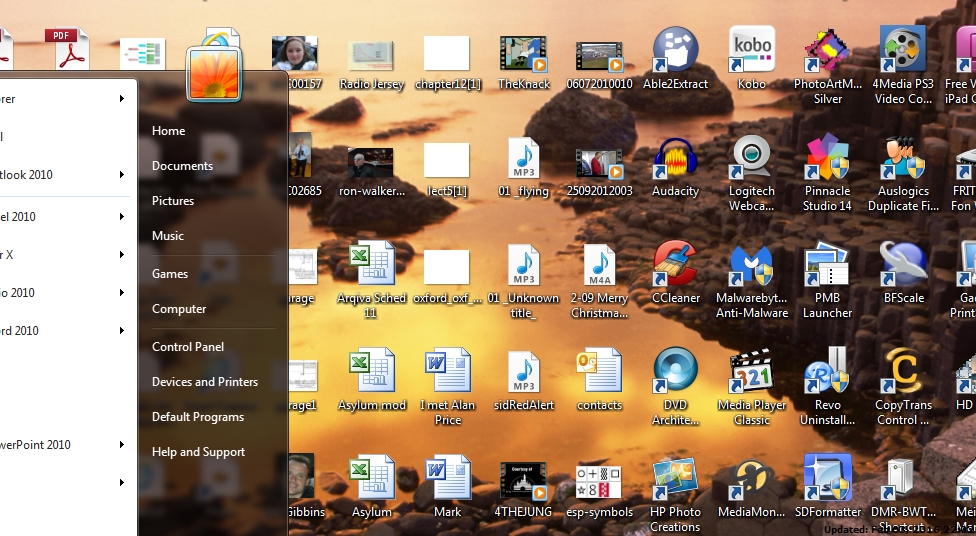The width and height of the screenshot is (976, 536).
Task: Open TheKnack video file thumbnail
Action: [523, 54]
